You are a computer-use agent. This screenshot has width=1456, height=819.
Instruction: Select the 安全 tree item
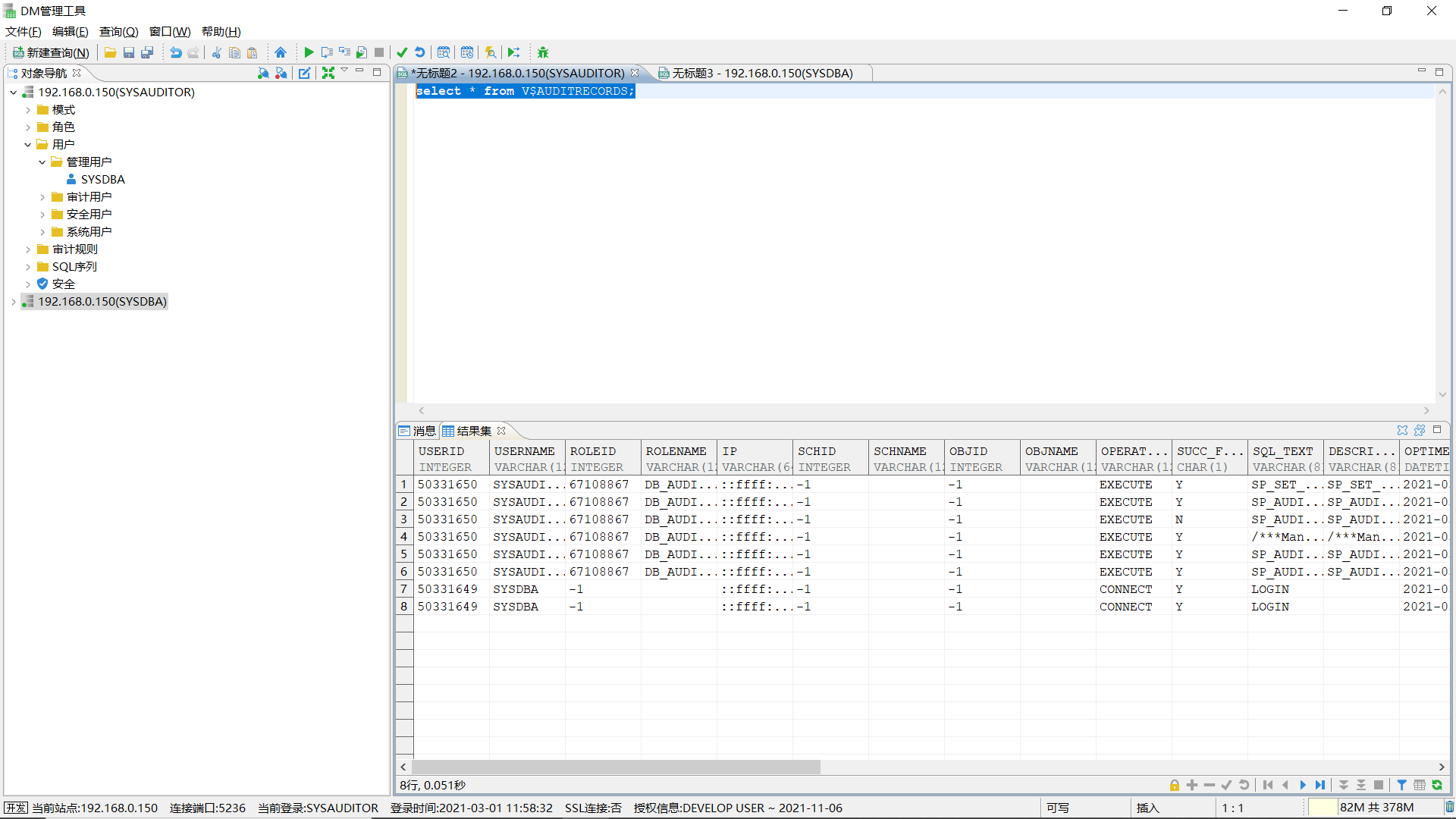tap(64, 284)
